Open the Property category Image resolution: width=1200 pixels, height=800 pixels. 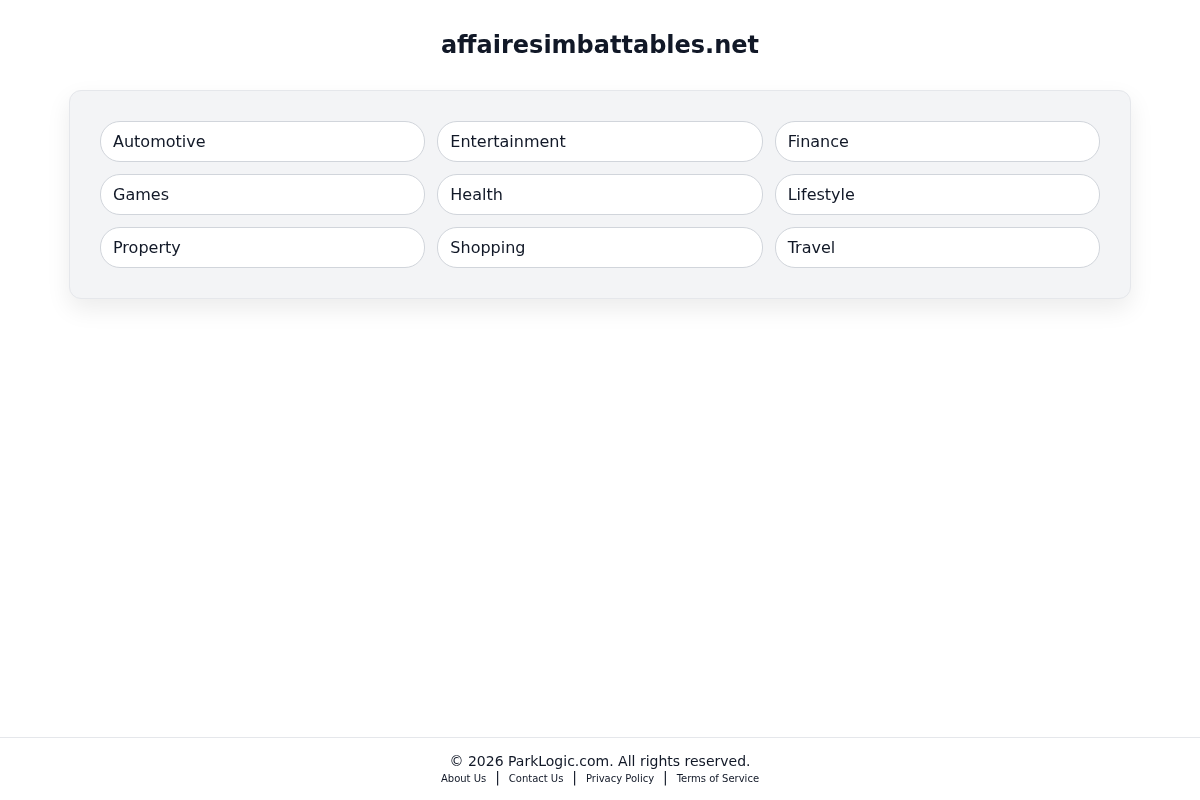pyautogui.click(x=262, y=247)
